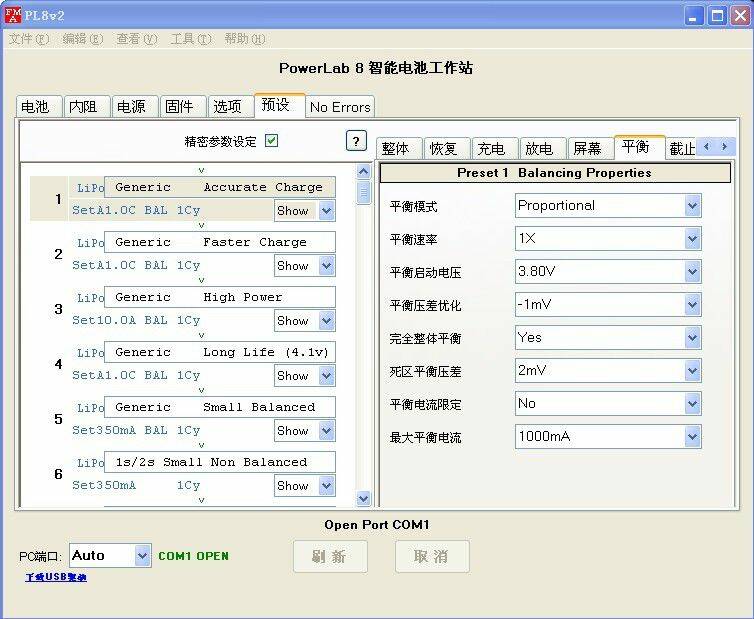The height and width of the screenshot is (619, 754).
Task: Select preset row number 4
Action: [x=58, y=364]
